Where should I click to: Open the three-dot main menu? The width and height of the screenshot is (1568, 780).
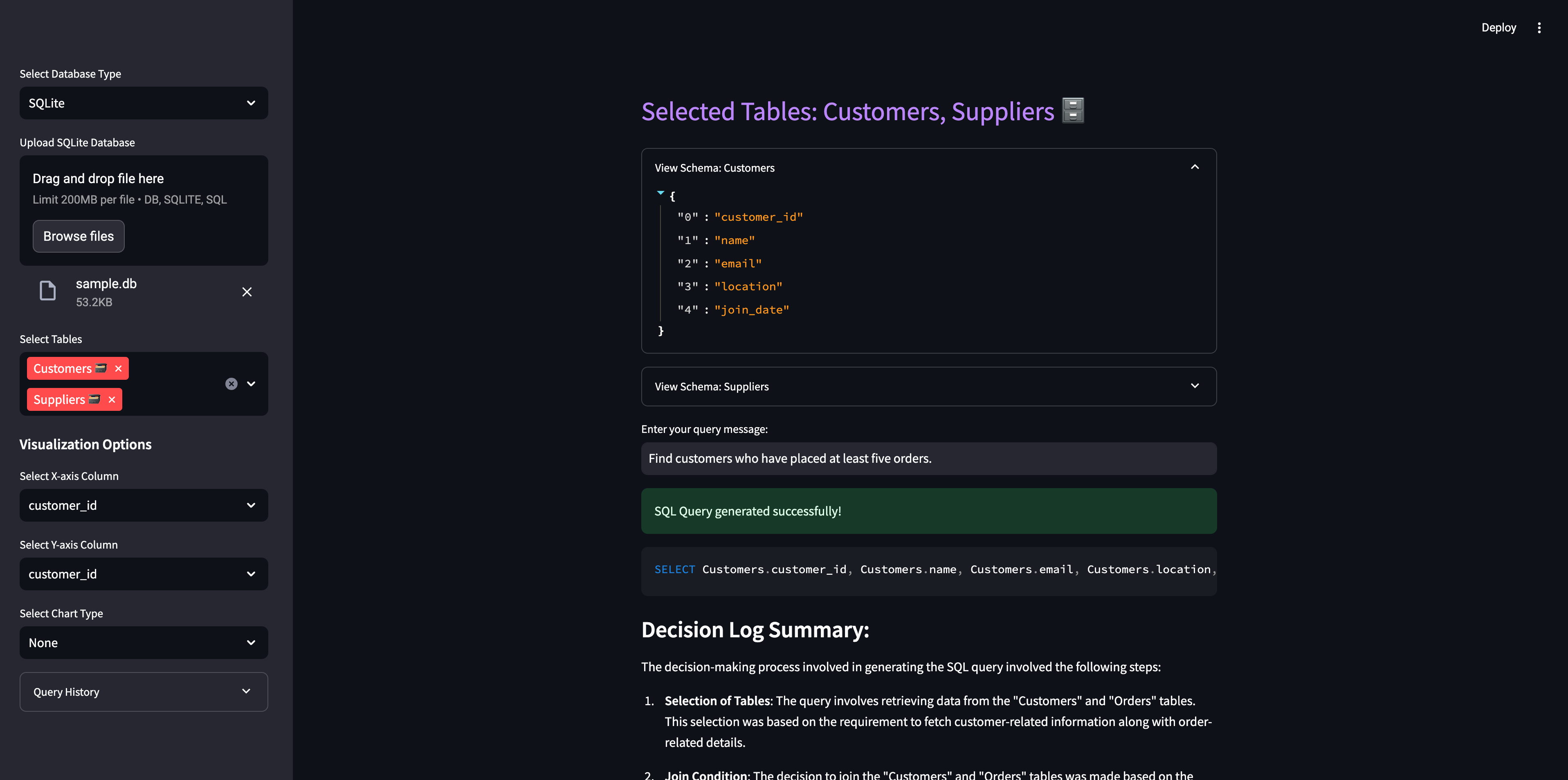(x=1539, y=27)
